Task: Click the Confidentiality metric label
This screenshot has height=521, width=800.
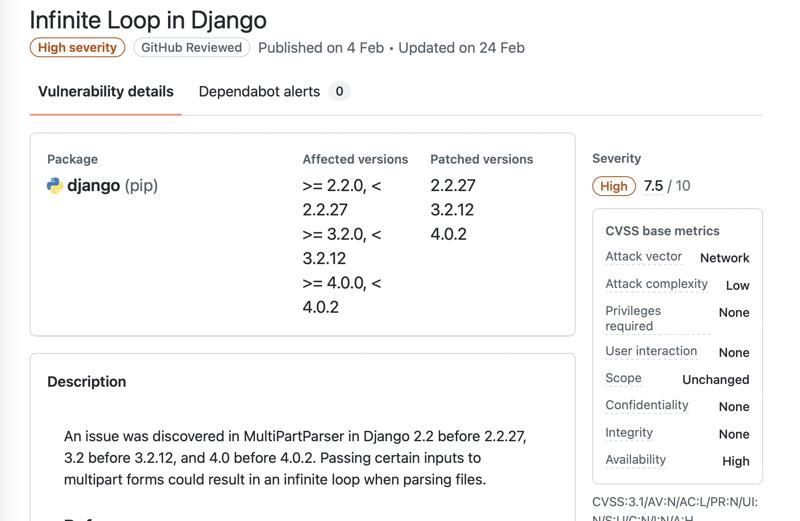Action: 647,405
